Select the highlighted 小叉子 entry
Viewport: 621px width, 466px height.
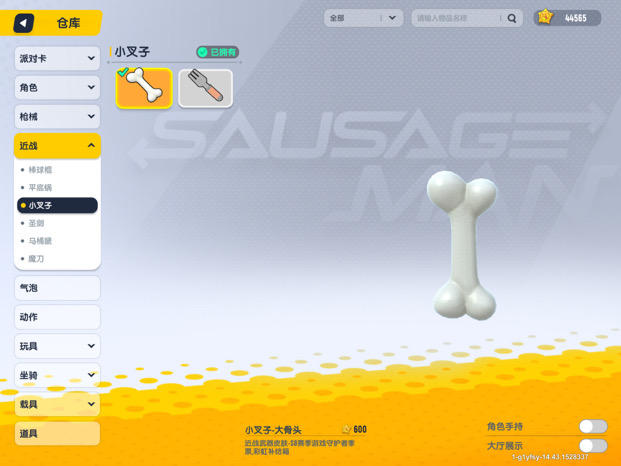tap(57, 205)
